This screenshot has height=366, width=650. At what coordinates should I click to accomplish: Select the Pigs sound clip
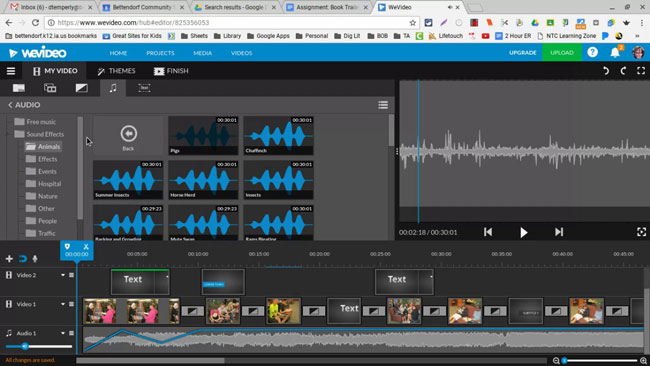tap(203, 136)
